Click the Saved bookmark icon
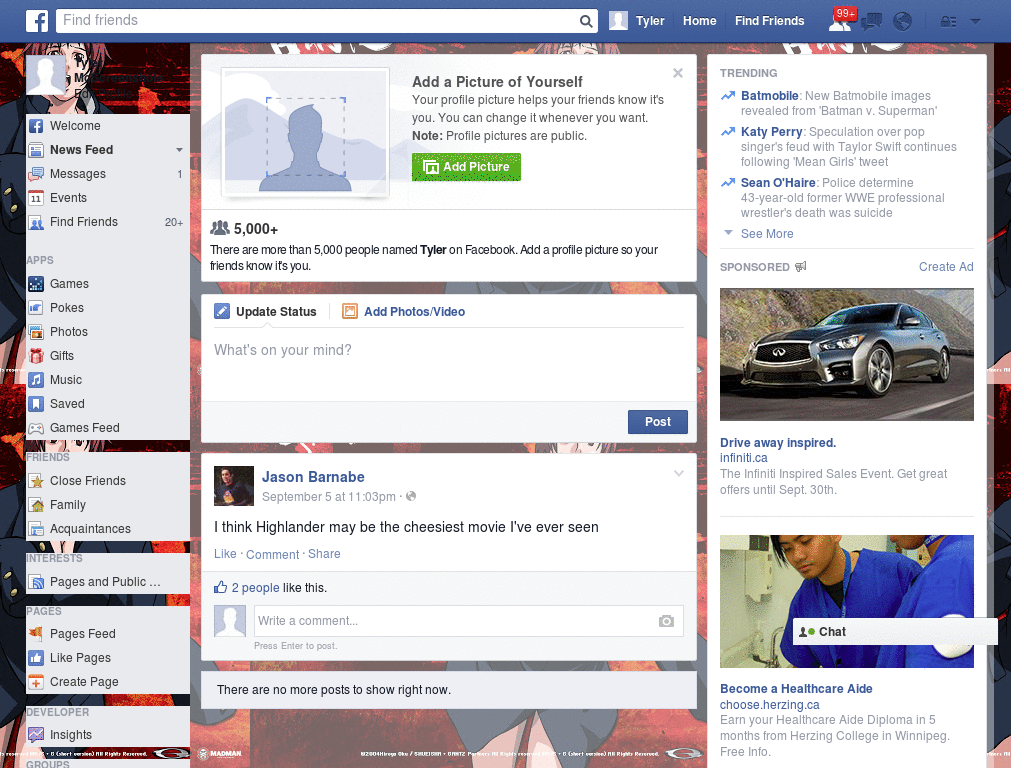Screen dimensions: 1024x768 (36, 404)
